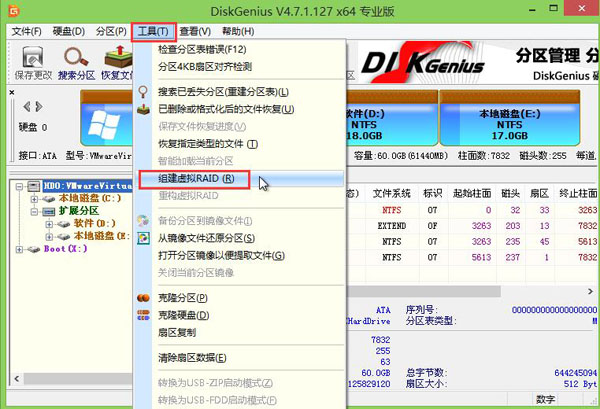Click the 标识 column header
Screen dimensions: 600x409
tap(433, 193)
